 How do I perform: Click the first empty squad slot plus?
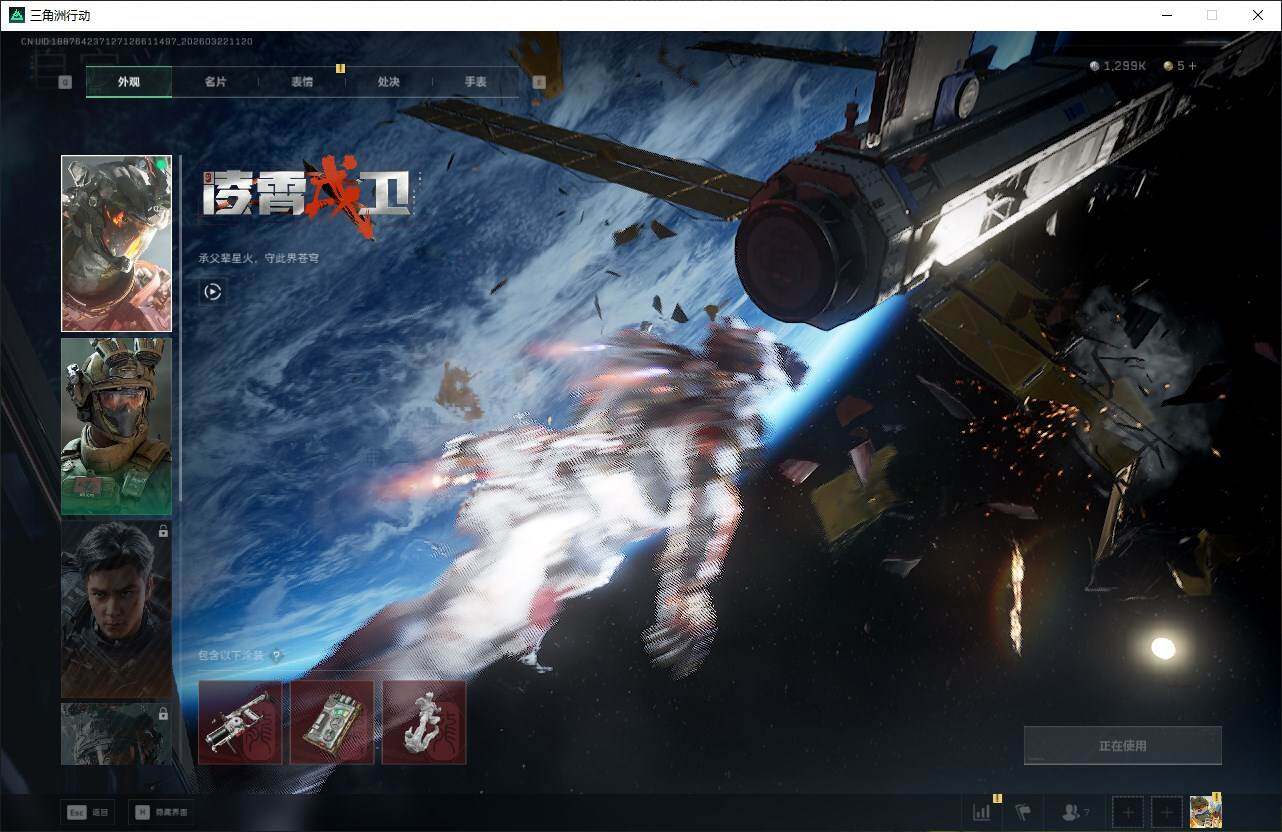pos(1128,812)
